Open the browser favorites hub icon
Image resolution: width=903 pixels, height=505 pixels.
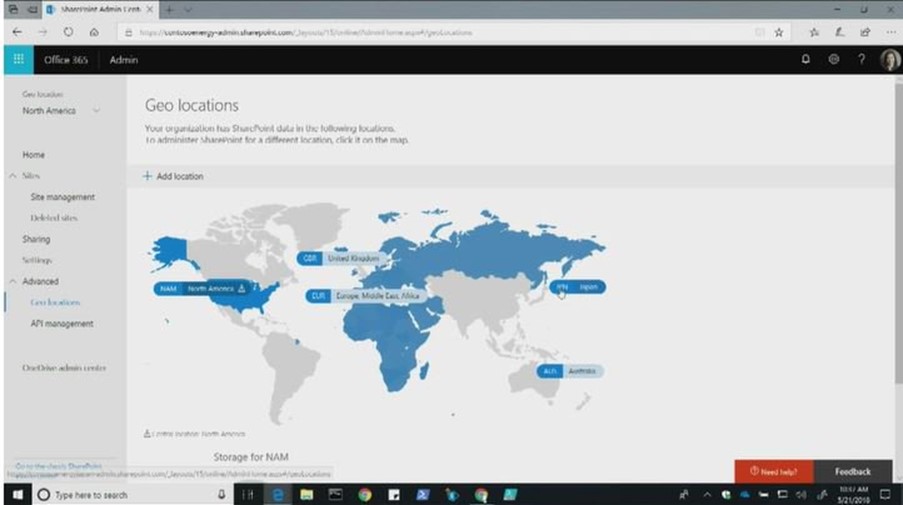[814, 33]
